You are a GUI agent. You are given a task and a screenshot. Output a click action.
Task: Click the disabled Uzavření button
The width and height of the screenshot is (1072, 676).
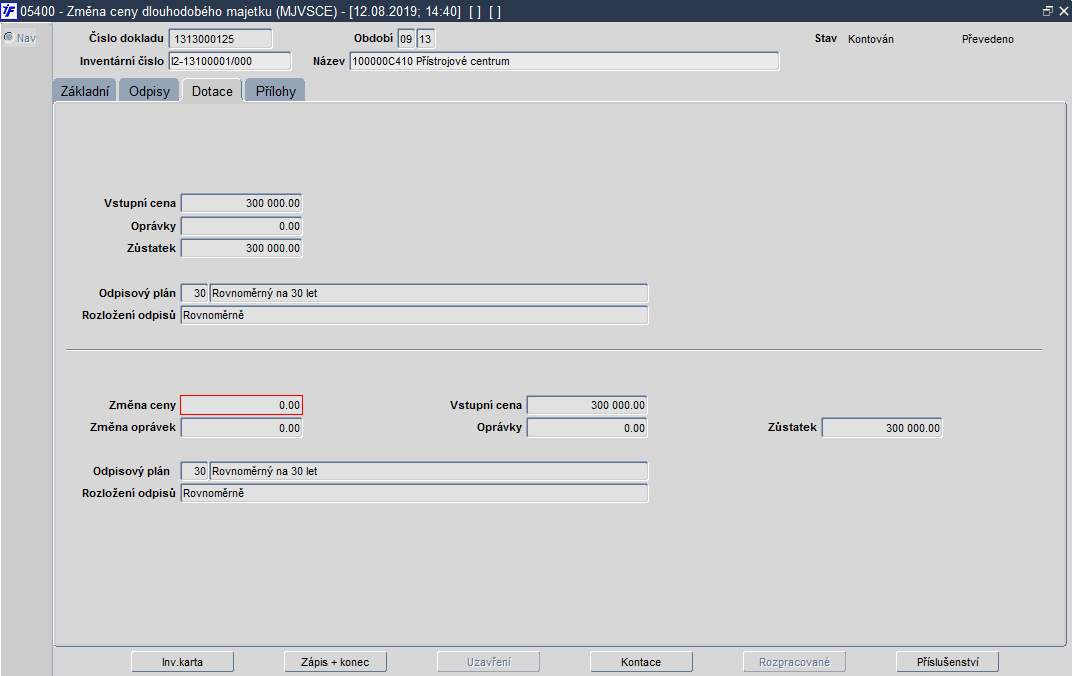(x=489, y=662)
